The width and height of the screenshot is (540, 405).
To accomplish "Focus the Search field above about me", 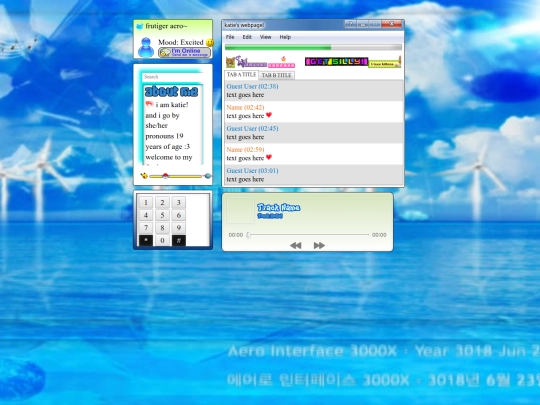I will [172, 77].
